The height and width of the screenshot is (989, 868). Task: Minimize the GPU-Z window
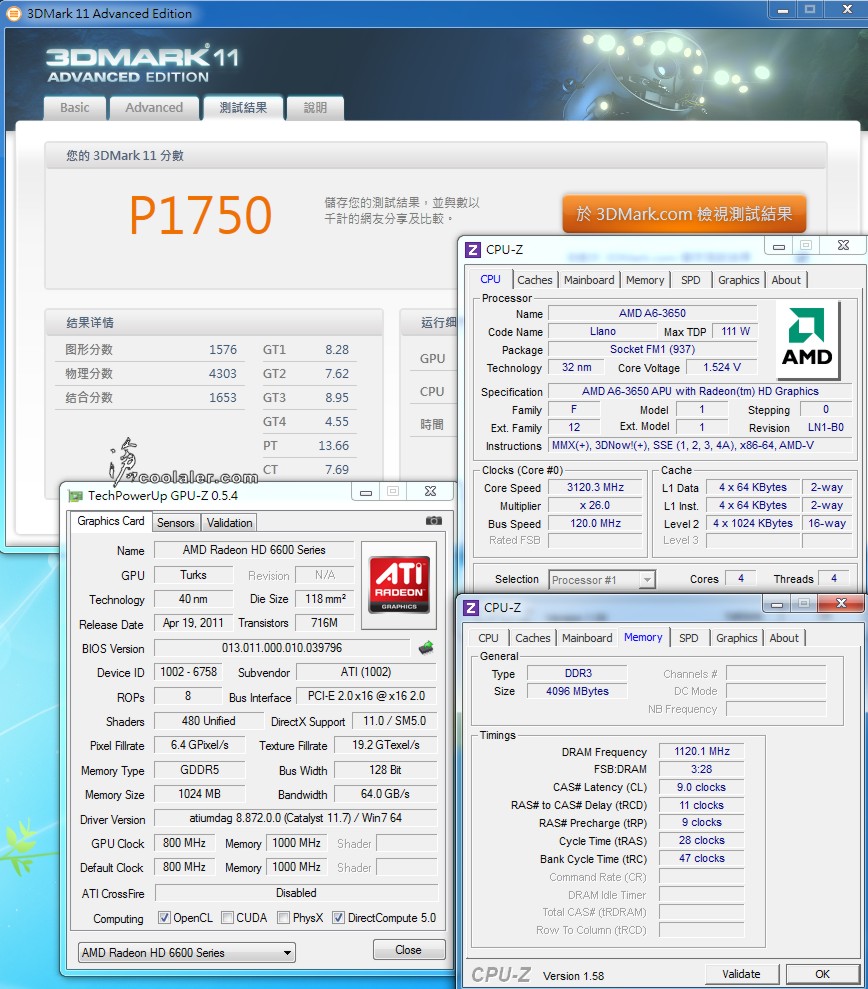366,493
